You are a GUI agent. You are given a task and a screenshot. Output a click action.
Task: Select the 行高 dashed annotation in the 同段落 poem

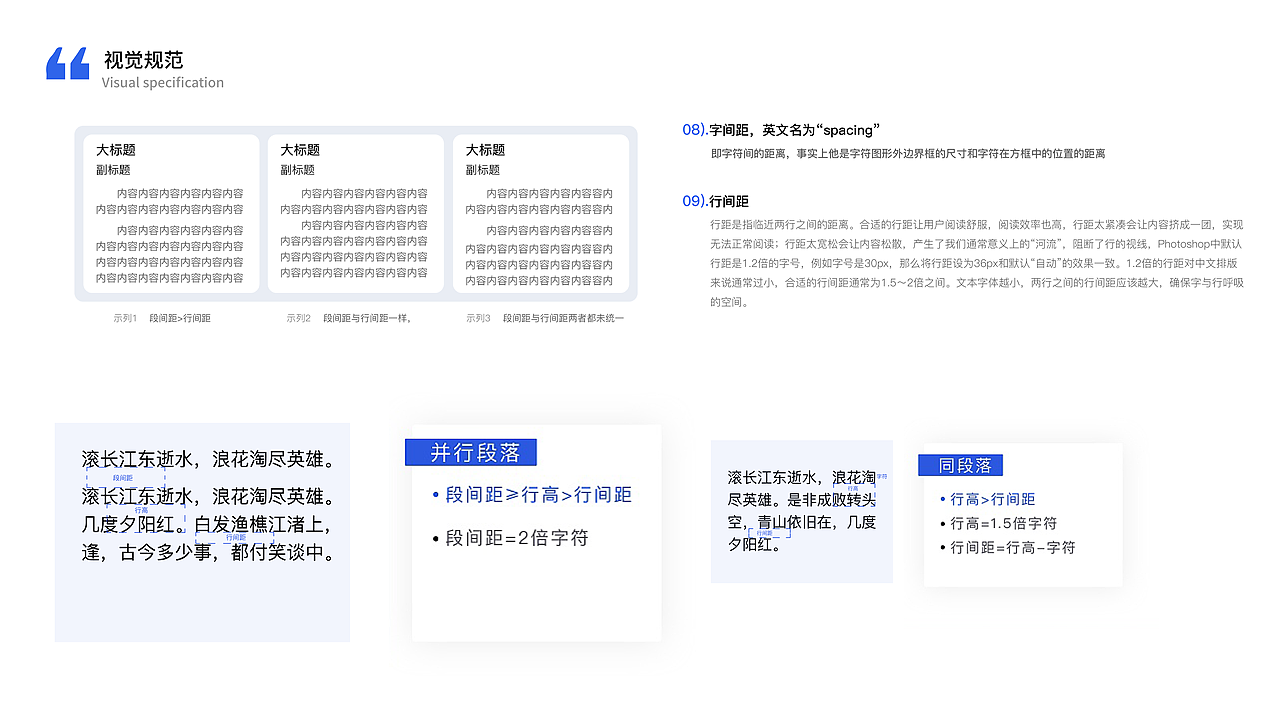pyautogui.click(x=853, y=489)
